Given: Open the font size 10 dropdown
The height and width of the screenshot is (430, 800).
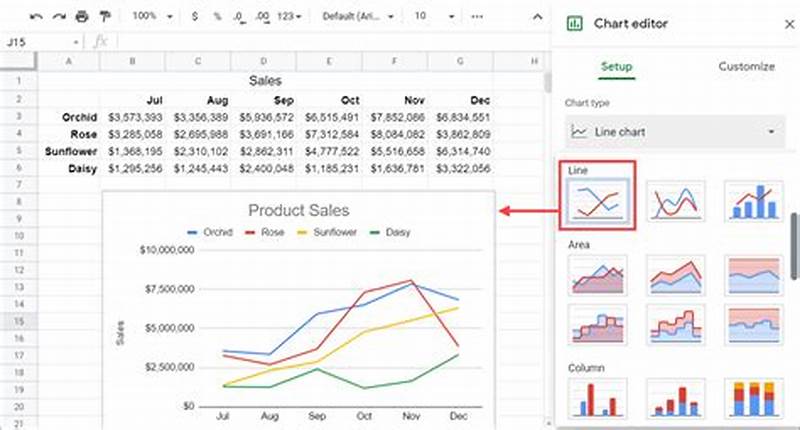Looking at the screenshot, I should pyautogui.click(x=434, y=16).
